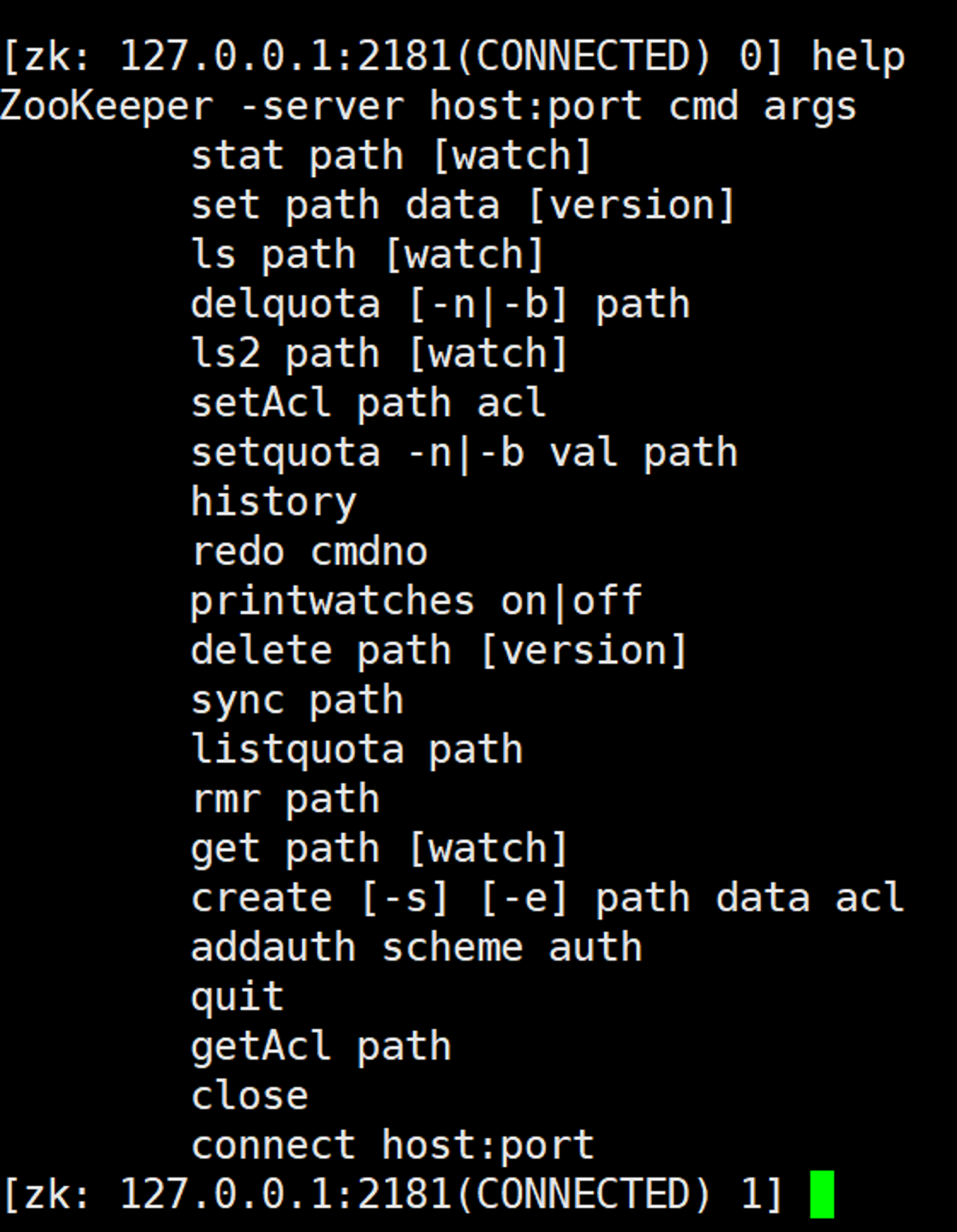Screen dimensions: 957x1232
Task: Click the 'setquota -n|-b val path' line
Action: pos(464,452)
